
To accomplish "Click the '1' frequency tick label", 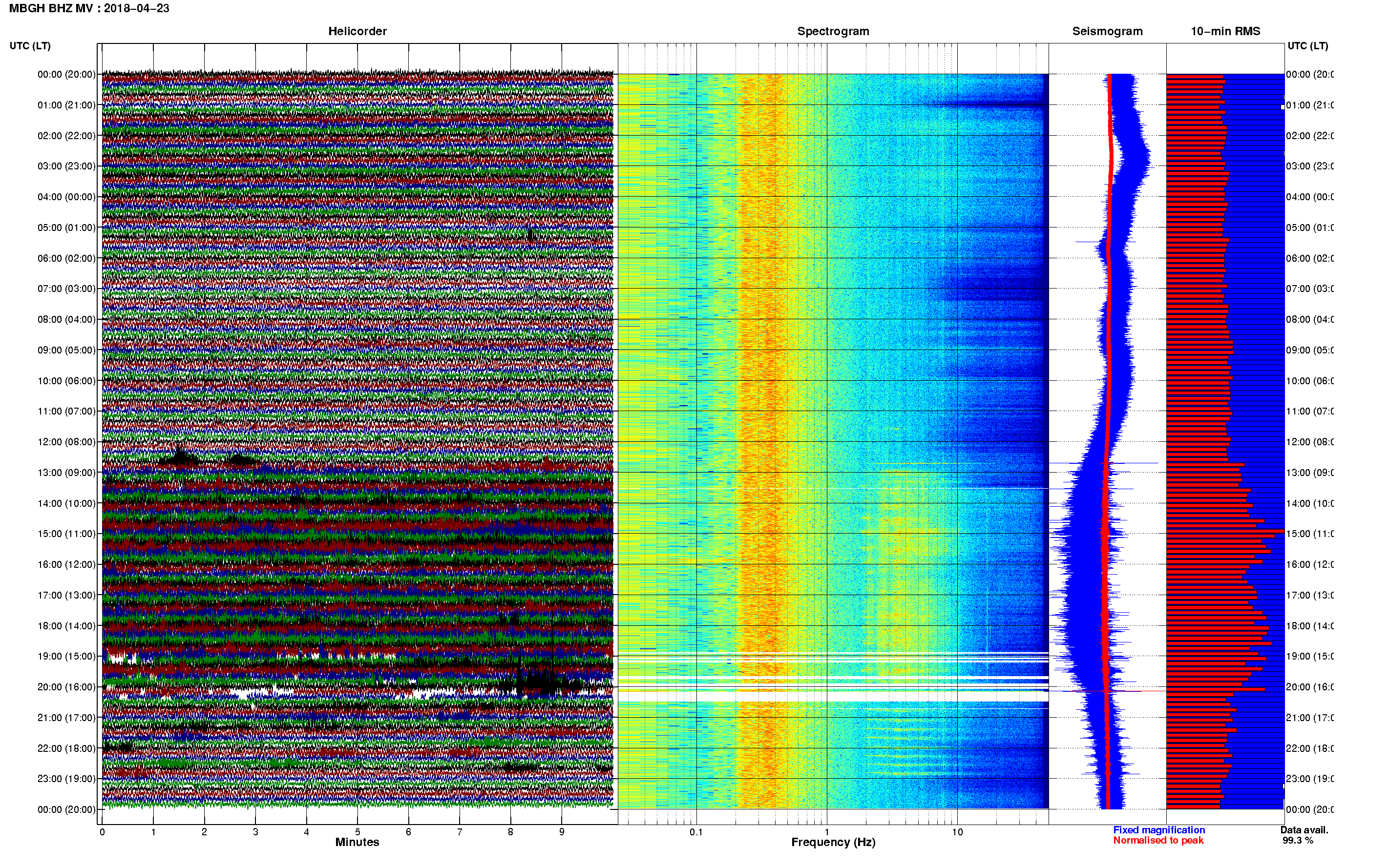I will 827,832.
